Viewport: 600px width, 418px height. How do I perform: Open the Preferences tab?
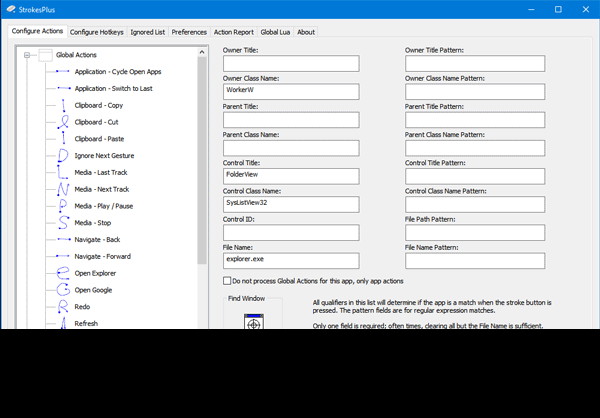189,32
